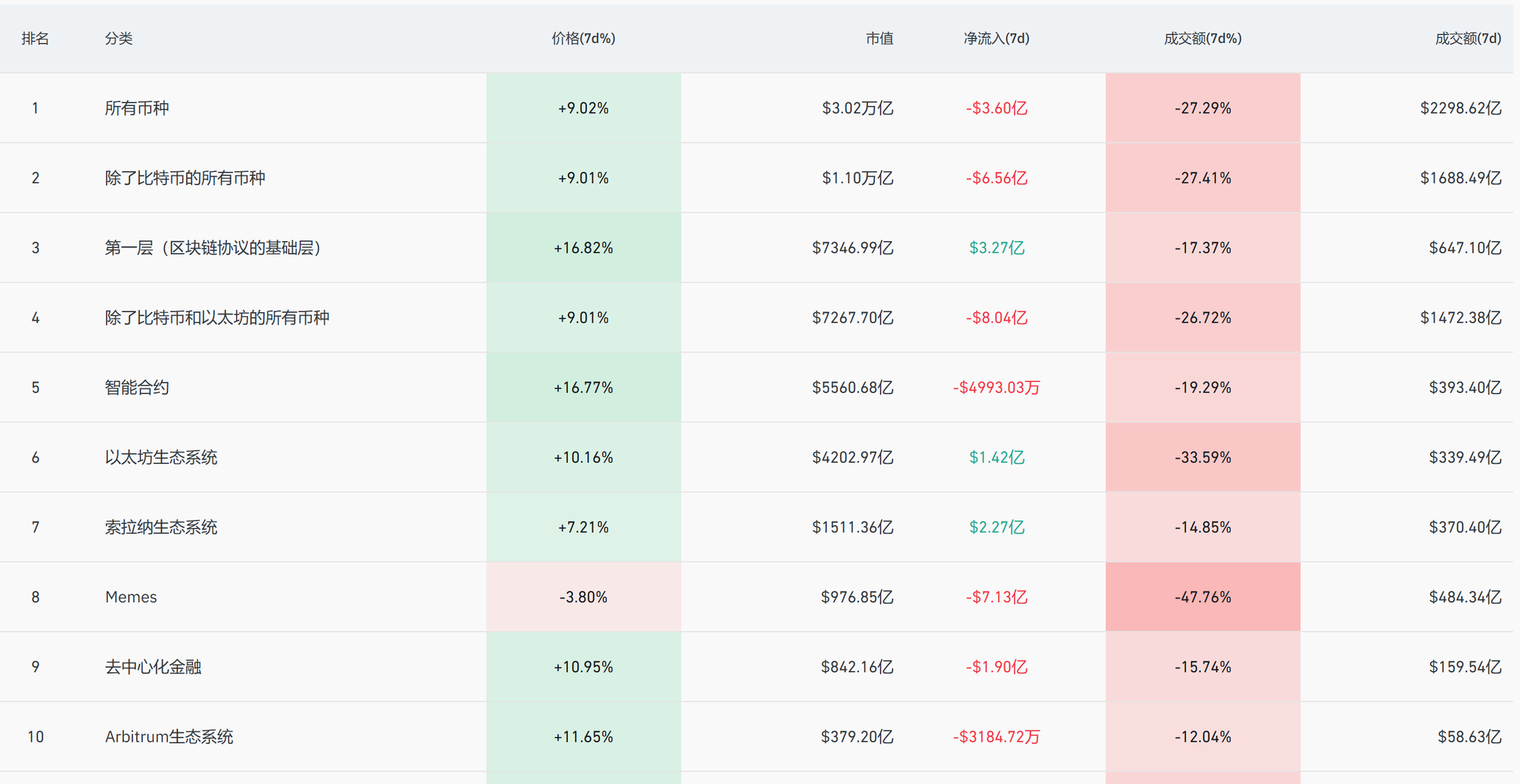Image resolution: width=1520 pixels, height=784 pixels.
Task: Click net inflow -$3184.72万
Action: [x=996, y=737]
